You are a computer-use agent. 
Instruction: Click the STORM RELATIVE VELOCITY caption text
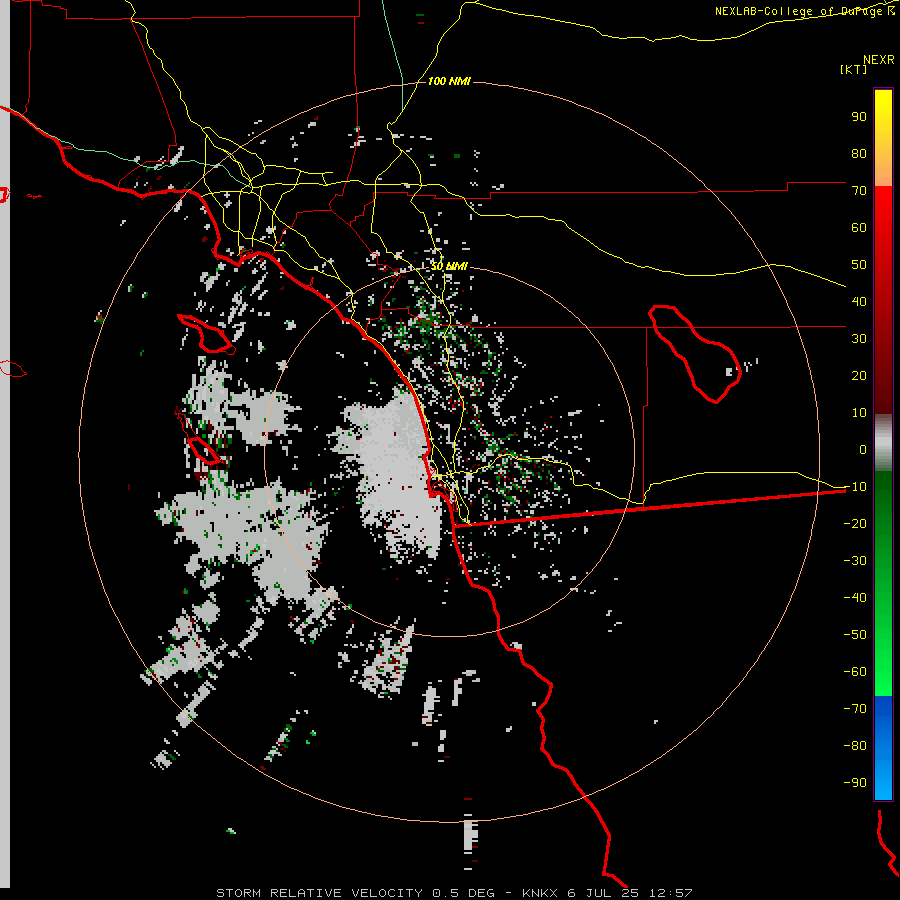319,893
